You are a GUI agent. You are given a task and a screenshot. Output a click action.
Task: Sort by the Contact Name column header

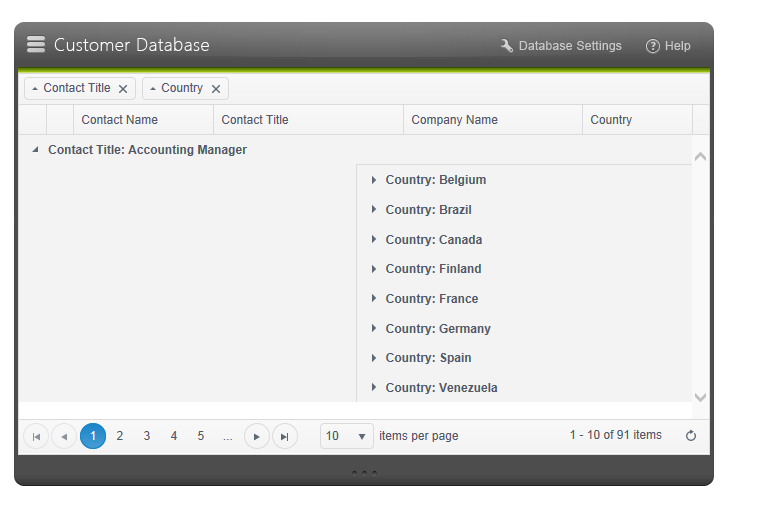120,120
